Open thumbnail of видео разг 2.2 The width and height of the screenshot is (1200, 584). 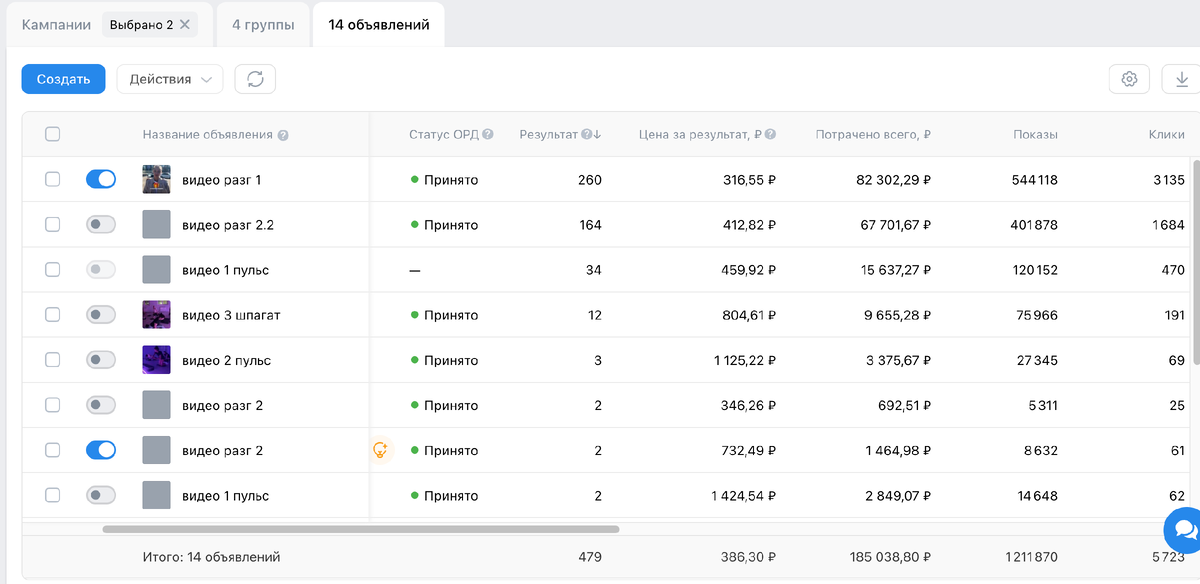coord(156,225)
